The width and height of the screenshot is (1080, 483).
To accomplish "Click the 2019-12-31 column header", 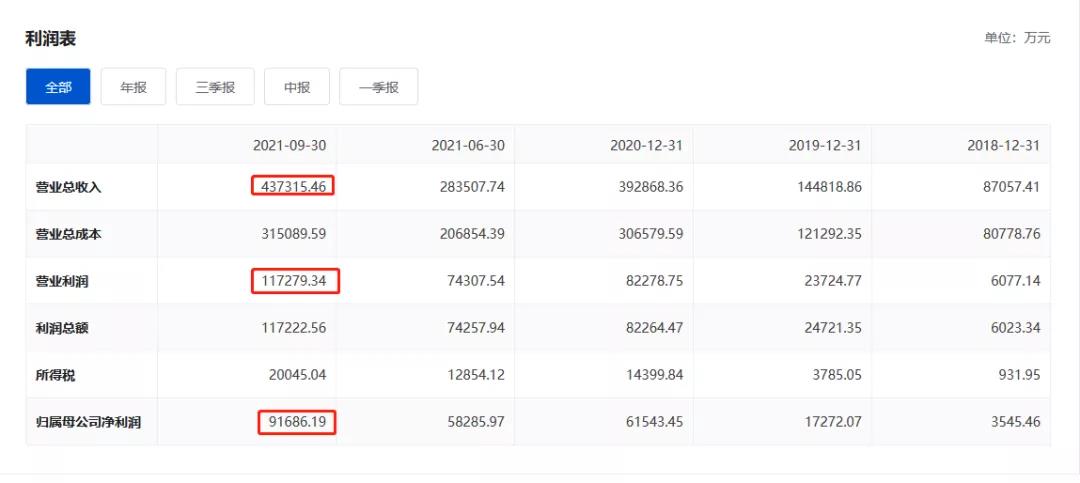I will tap(825, 145).
